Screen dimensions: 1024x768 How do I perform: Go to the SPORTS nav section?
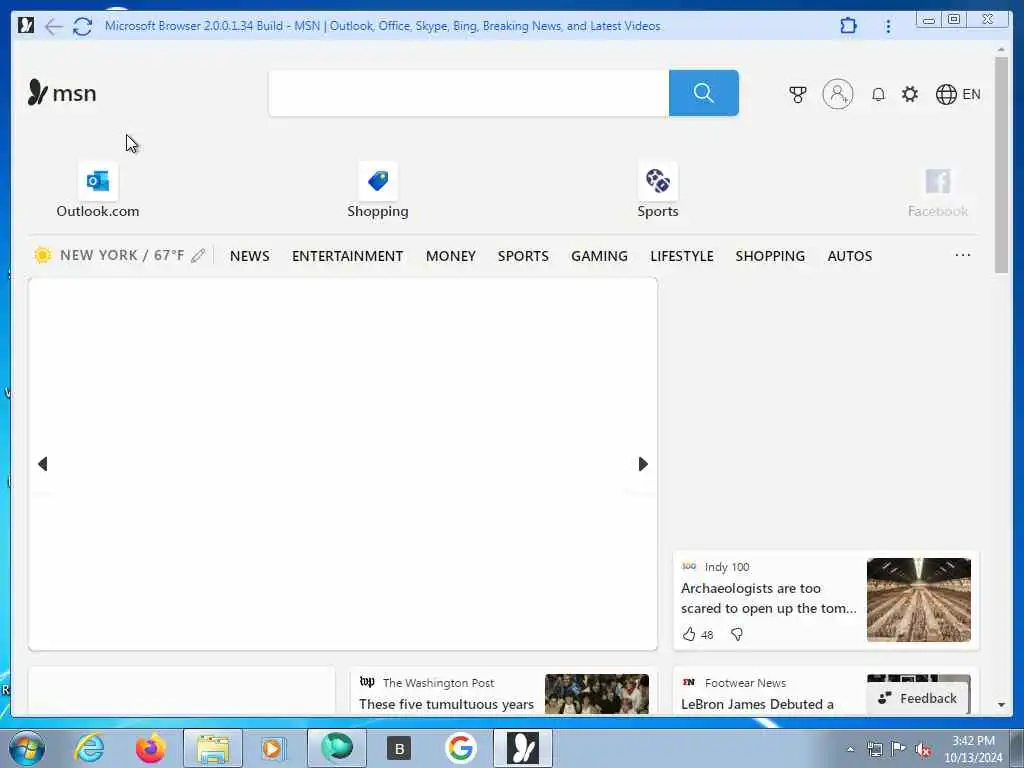coord(523,256)
